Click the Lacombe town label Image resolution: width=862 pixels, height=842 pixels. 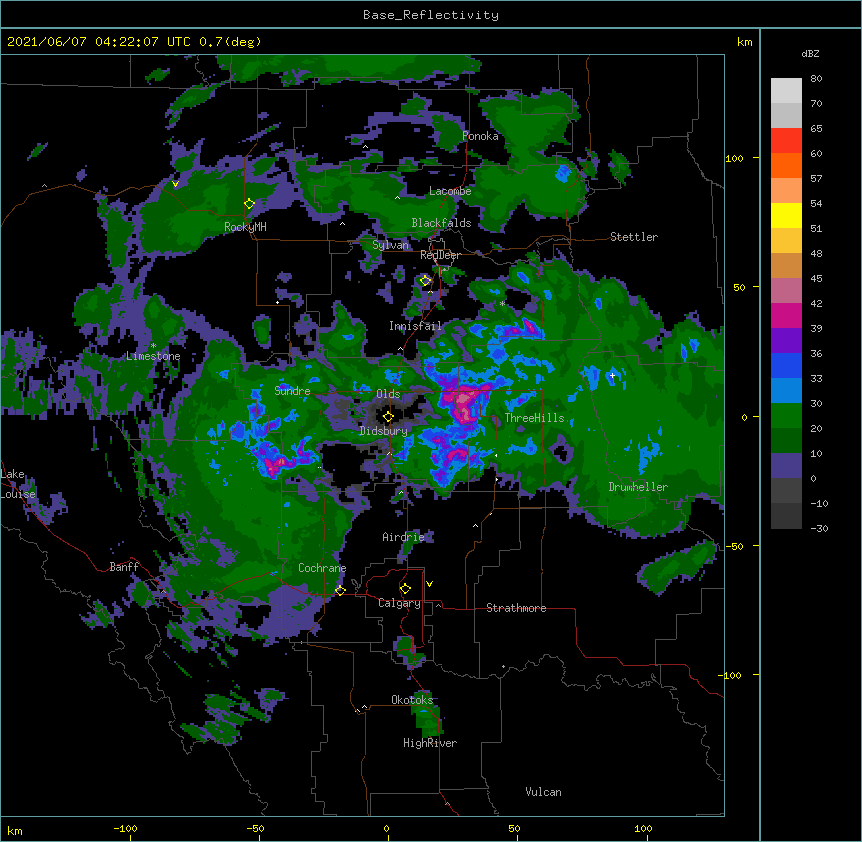click(x=450, y=191)
